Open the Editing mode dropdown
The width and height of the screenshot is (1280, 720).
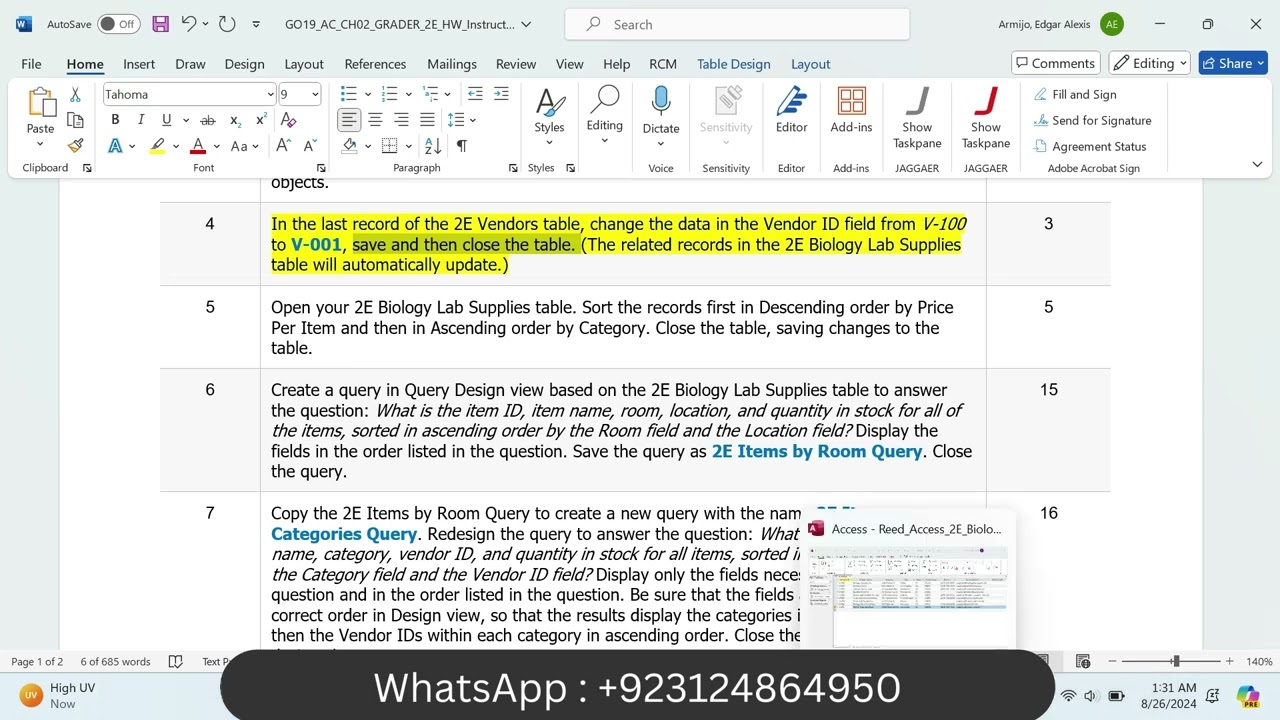click(1150, 63)
